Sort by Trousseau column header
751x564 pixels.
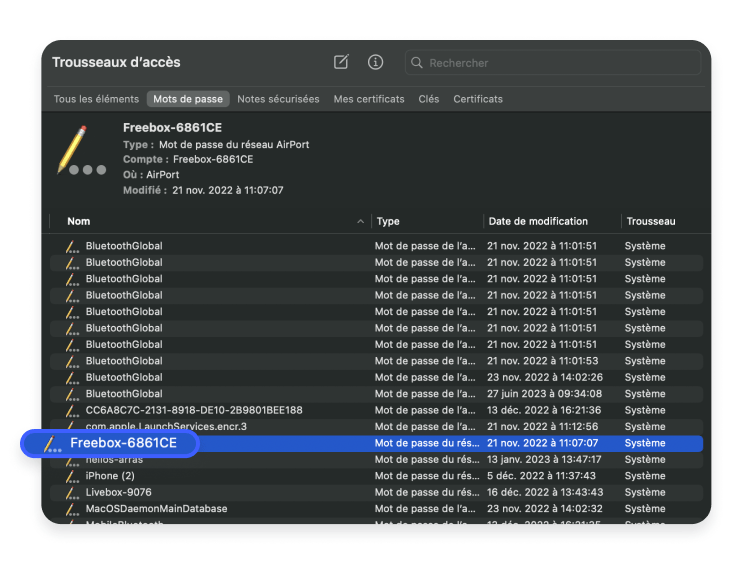coord(651,221)
